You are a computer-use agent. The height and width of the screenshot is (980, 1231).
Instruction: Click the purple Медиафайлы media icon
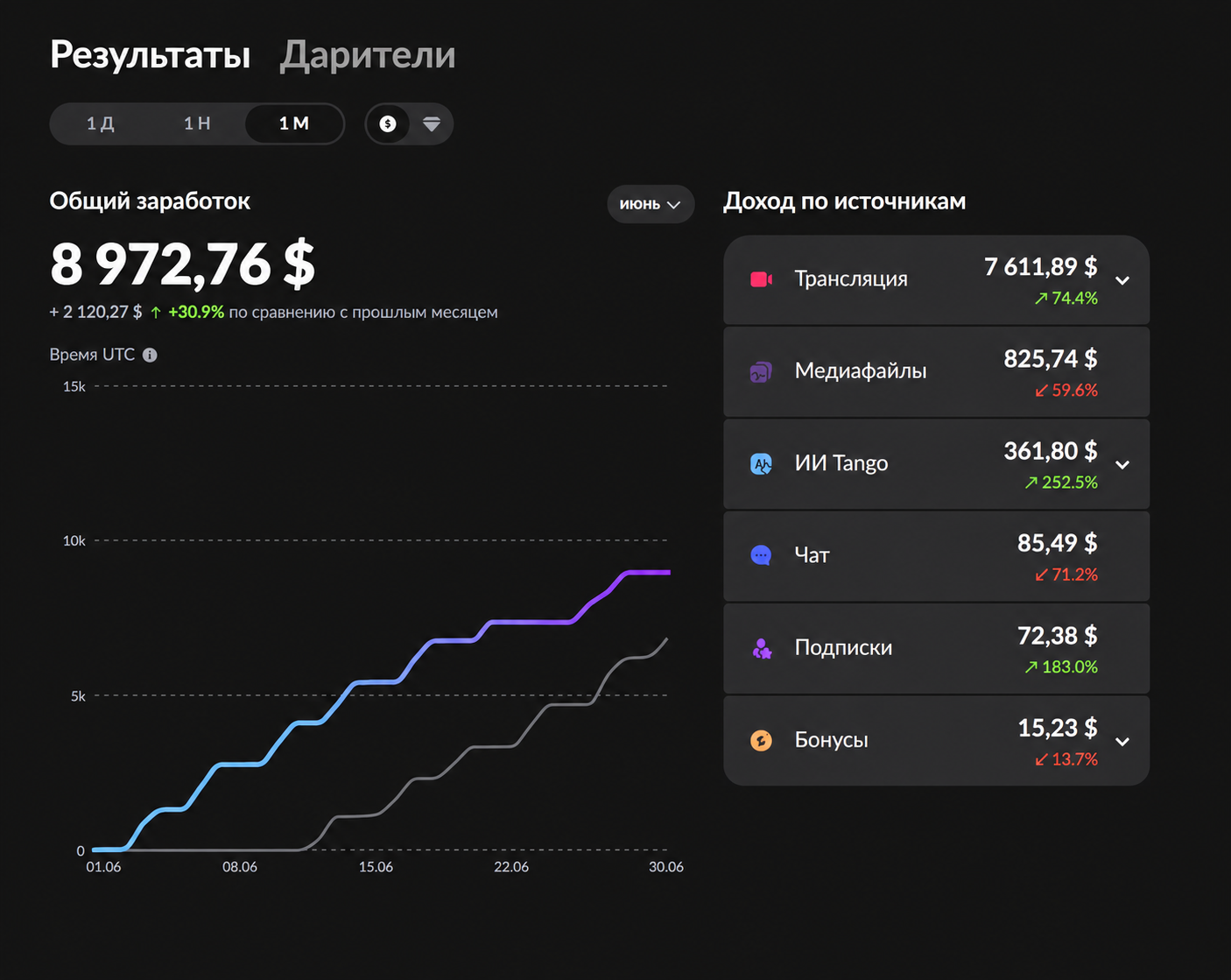tap(761, 372)
